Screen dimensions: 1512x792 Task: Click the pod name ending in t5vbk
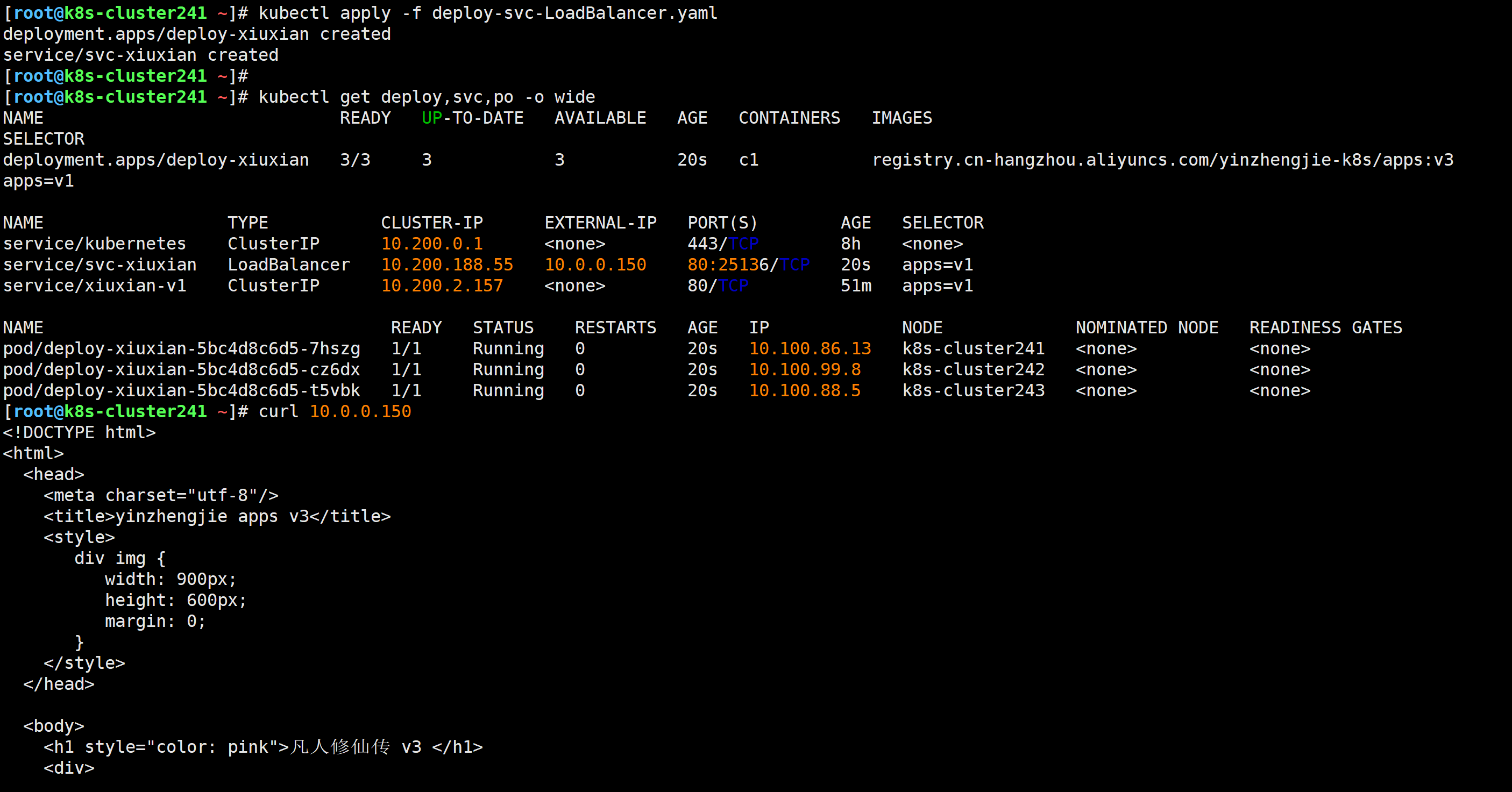181,391
